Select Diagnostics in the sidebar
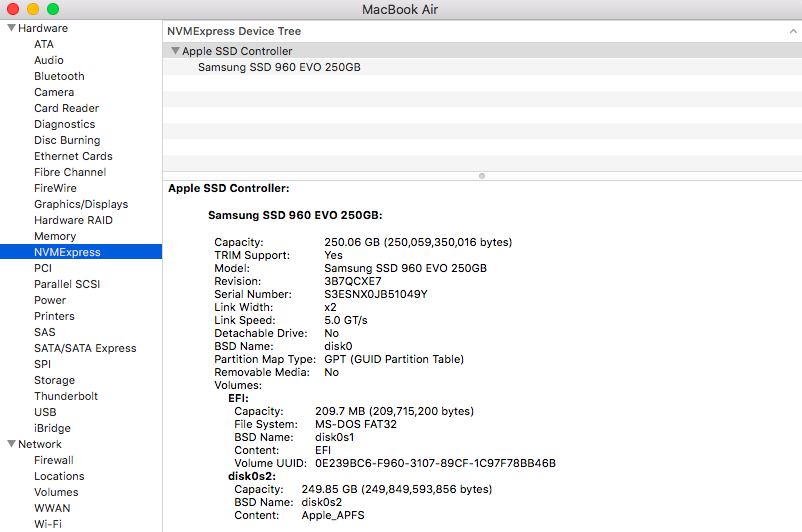Image resolution: width=802 pixels, height=532 pixels. [65, 124]
